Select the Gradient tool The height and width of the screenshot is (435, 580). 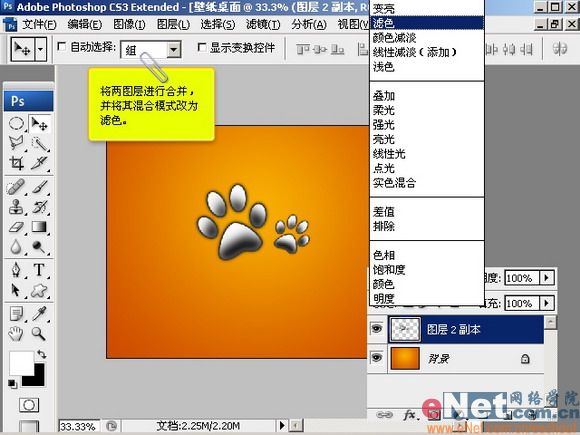39,227
